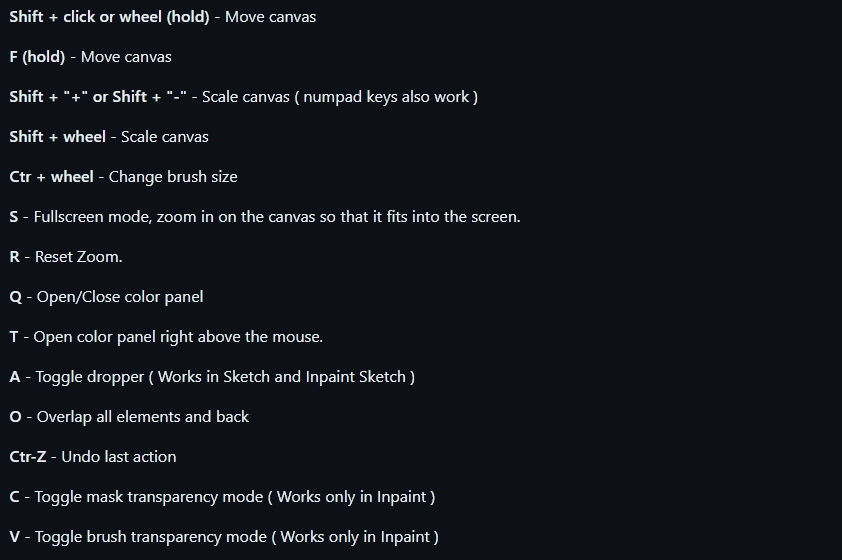
Task: Click the "Fullscreen mode" description line
Action: point(277,217)
